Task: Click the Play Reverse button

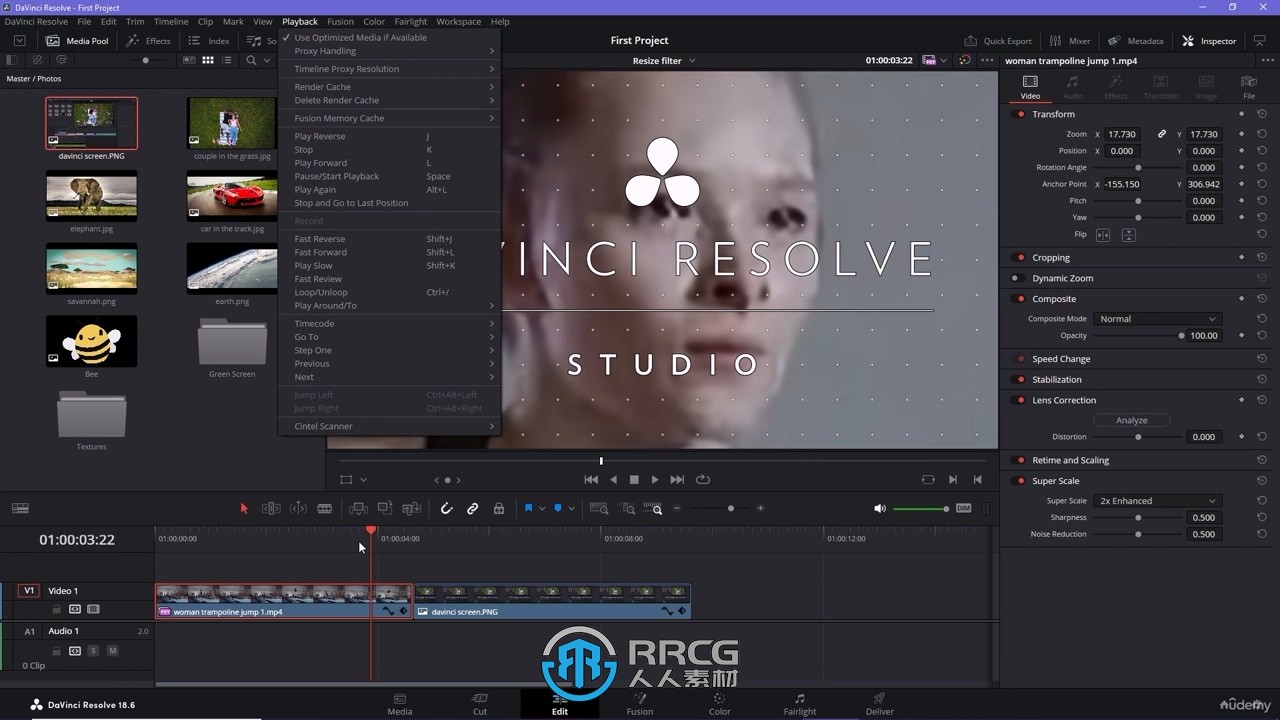Action: 614,480
